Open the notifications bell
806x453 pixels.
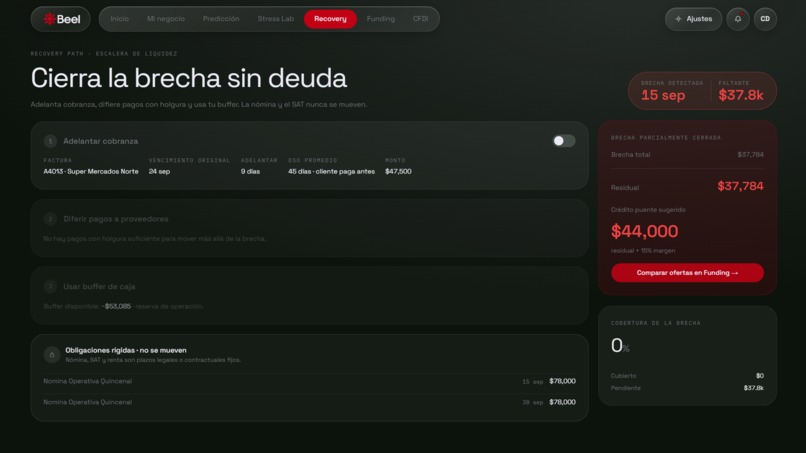coord(738,19)
